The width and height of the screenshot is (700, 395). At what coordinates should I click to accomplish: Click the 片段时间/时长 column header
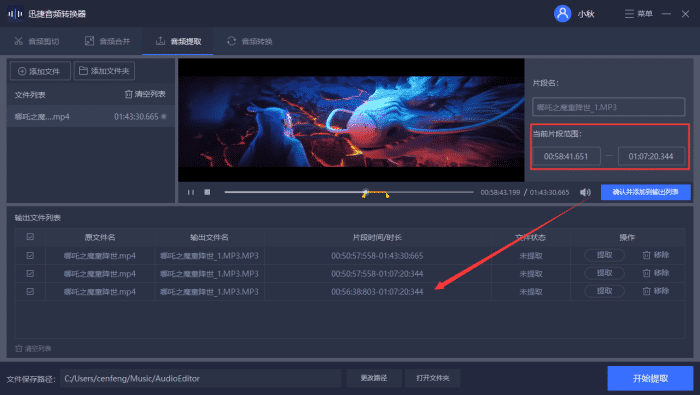click(x=377, y=237)
